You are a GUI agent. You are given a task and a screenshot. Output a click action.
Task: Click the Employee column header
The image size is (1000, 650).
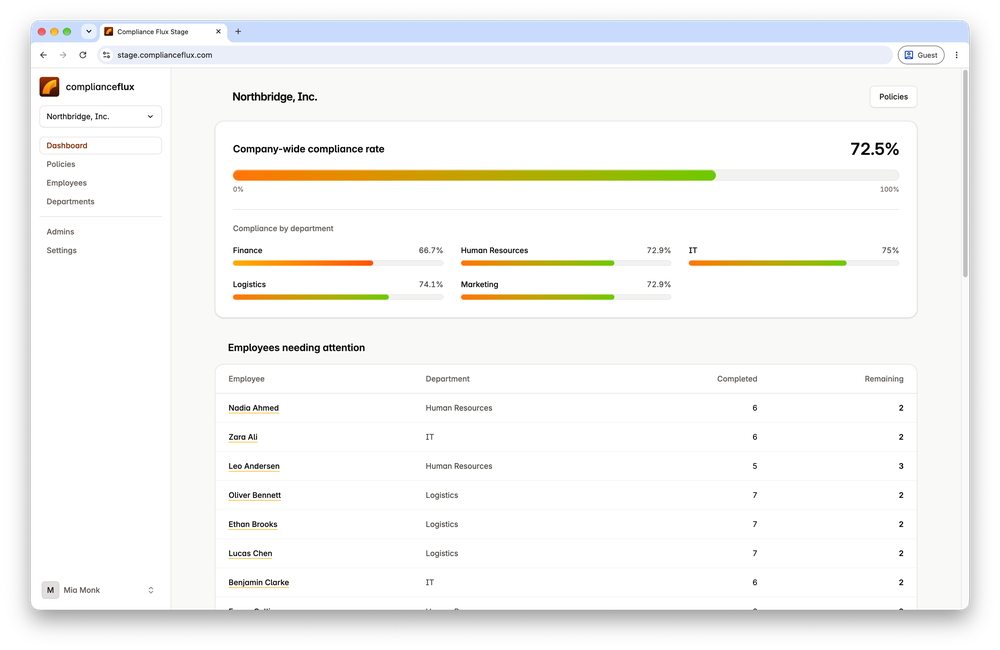pos(246,379)
